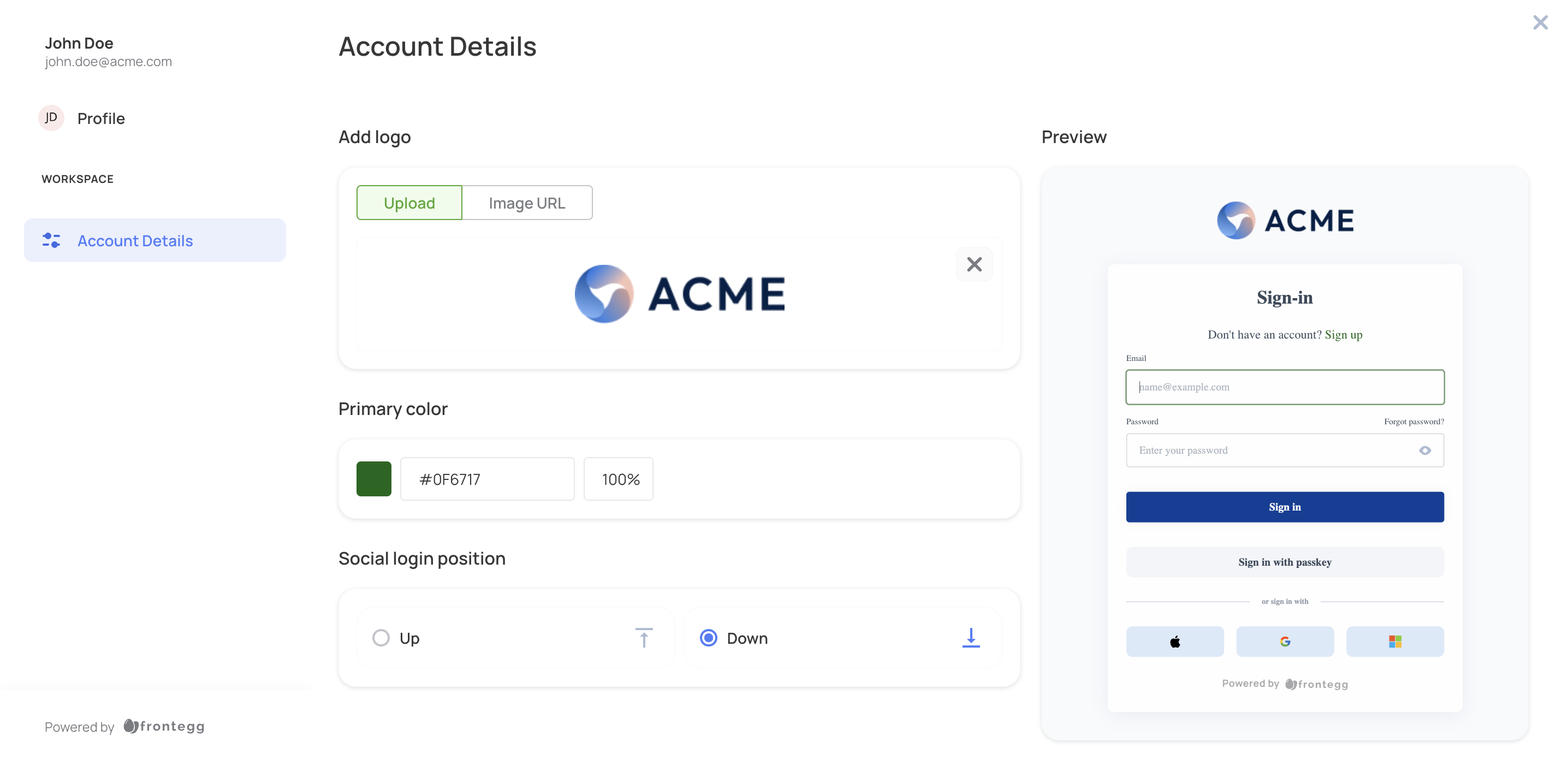The image size is (1568, 759).
Task: Click the up-arrow icon beside Up option
Action: [x=644, y=637]
